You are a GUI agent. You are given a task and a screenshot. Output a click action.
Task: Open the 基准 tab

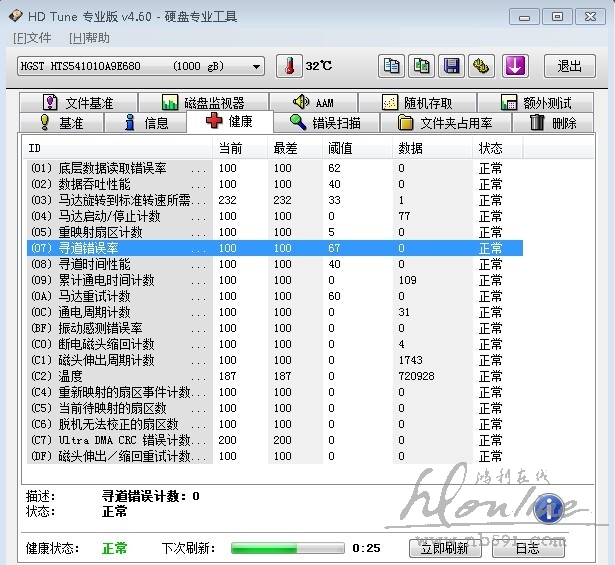pyautogui.click(x=62, y=123)
